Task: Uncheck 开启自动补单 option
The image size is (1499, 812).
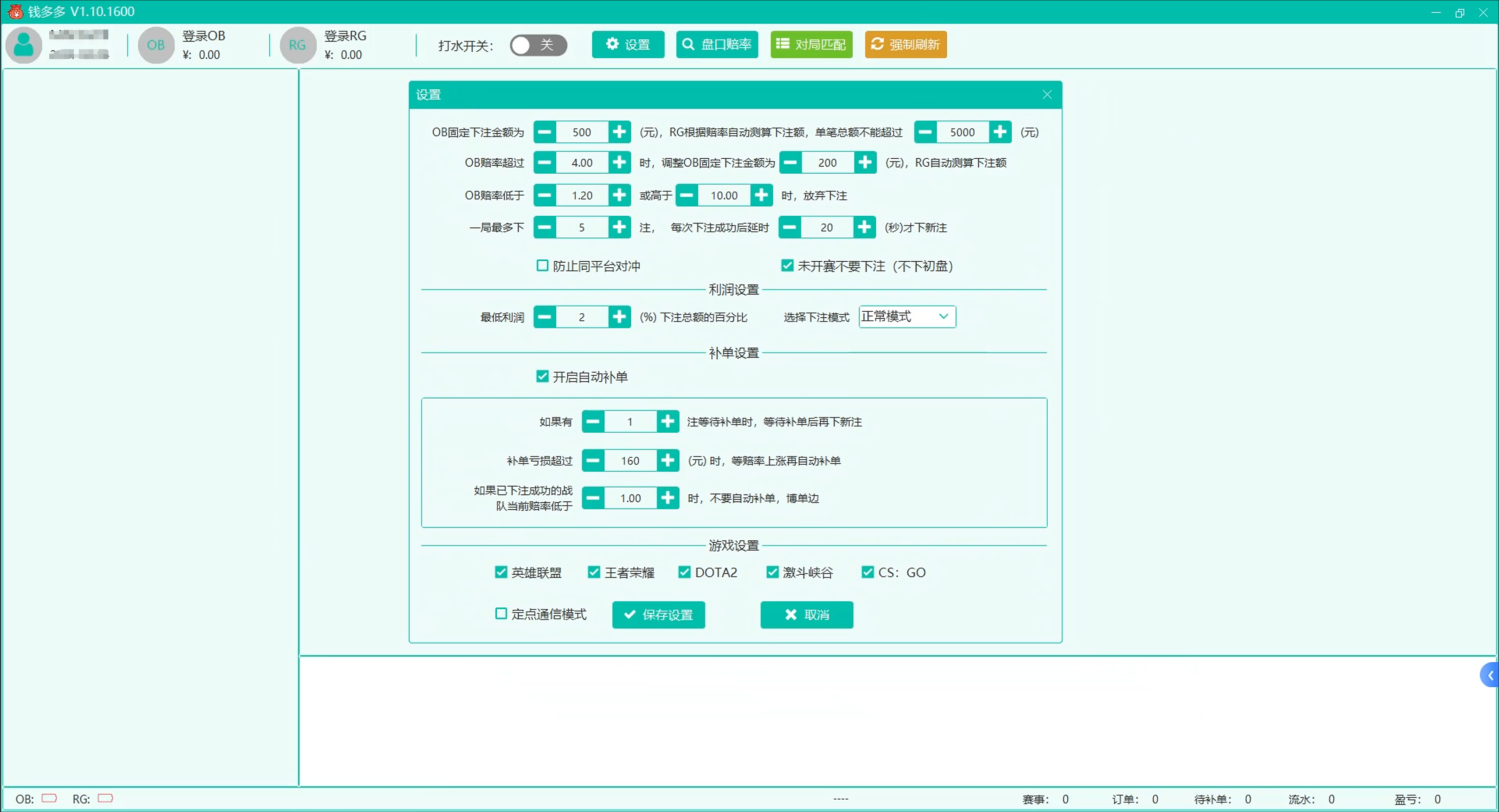Action: coord(542,377)
